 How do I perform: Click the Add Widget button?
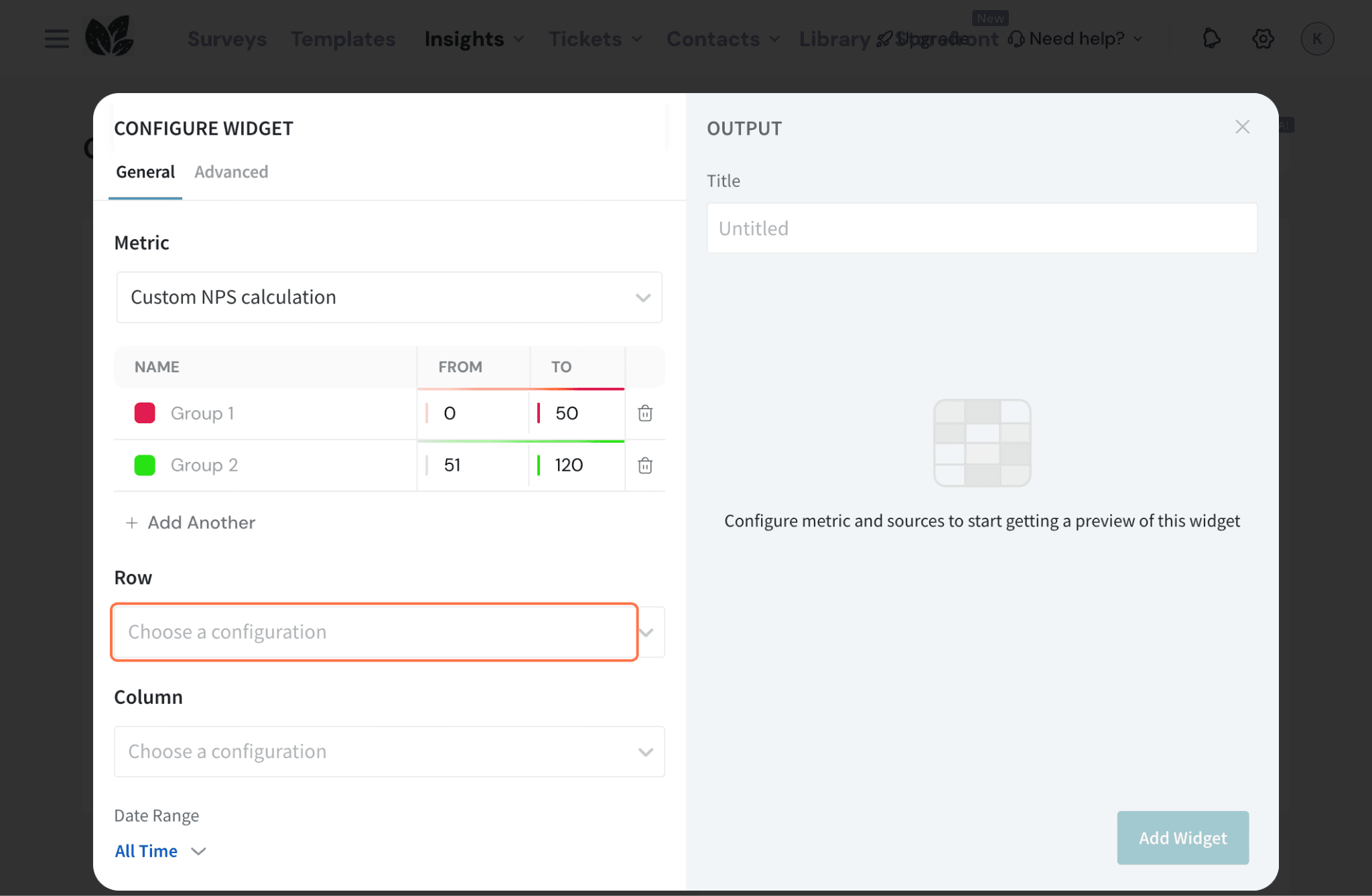(1182, 838)
